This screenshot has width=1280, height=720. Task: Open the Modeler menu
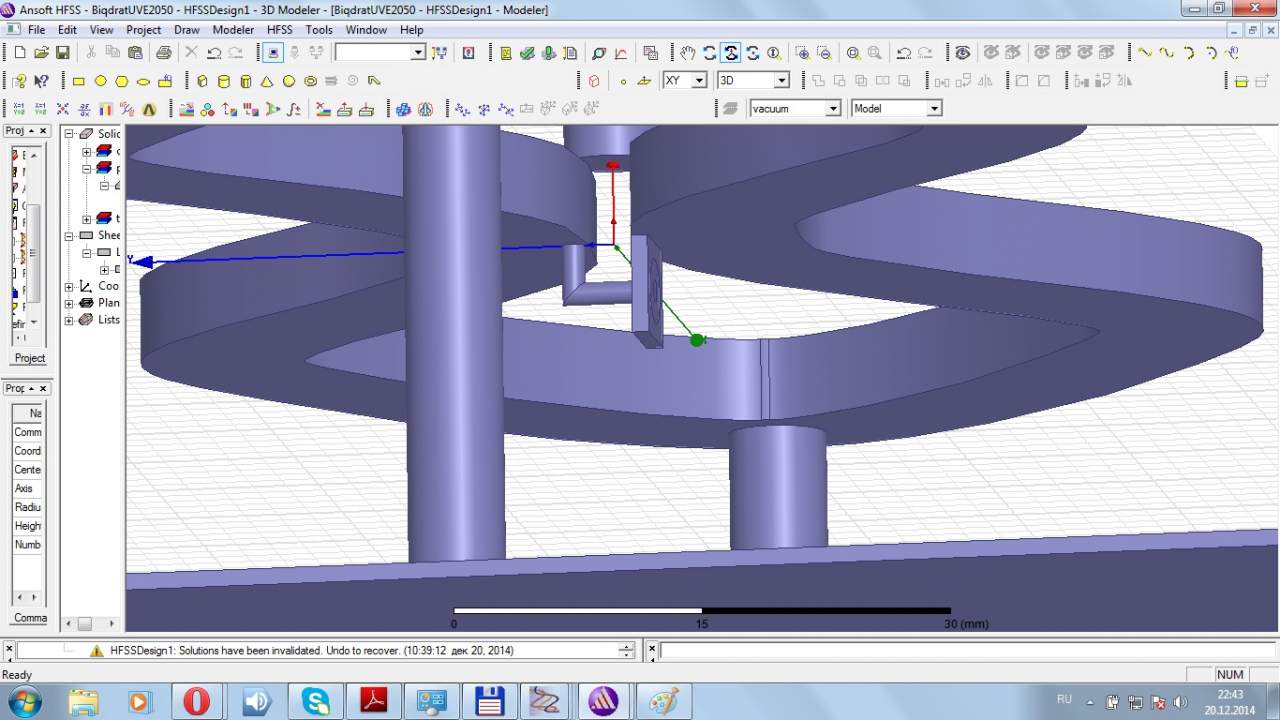pos(233,30)
